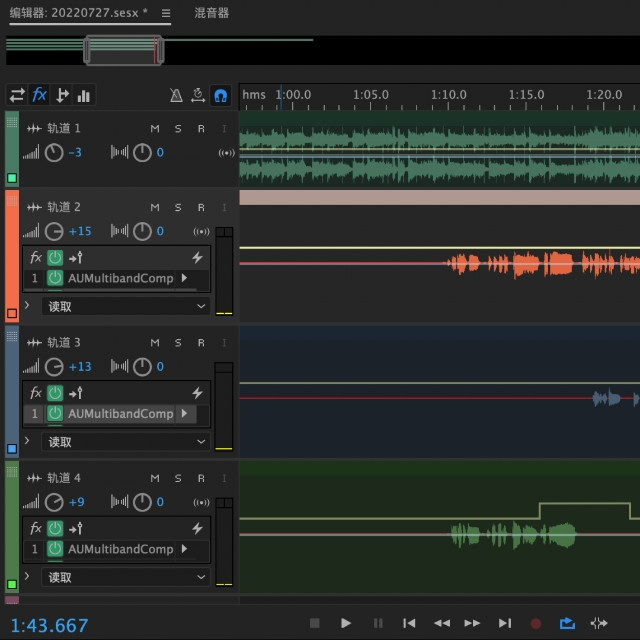
Task: Open editor panel menu beside 20220727.sesx
Action: click(x=166, y=13)
